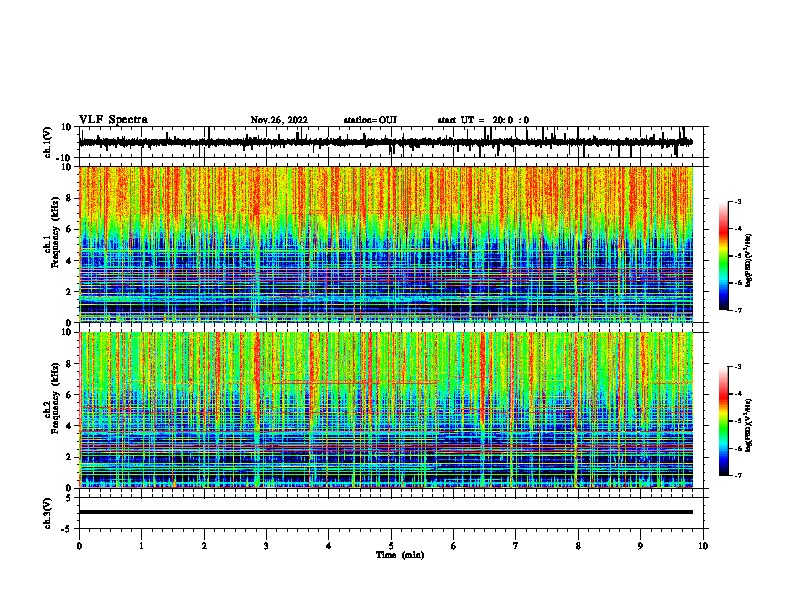Click the "ch.3(V)" axis label

tap(48, 514)
